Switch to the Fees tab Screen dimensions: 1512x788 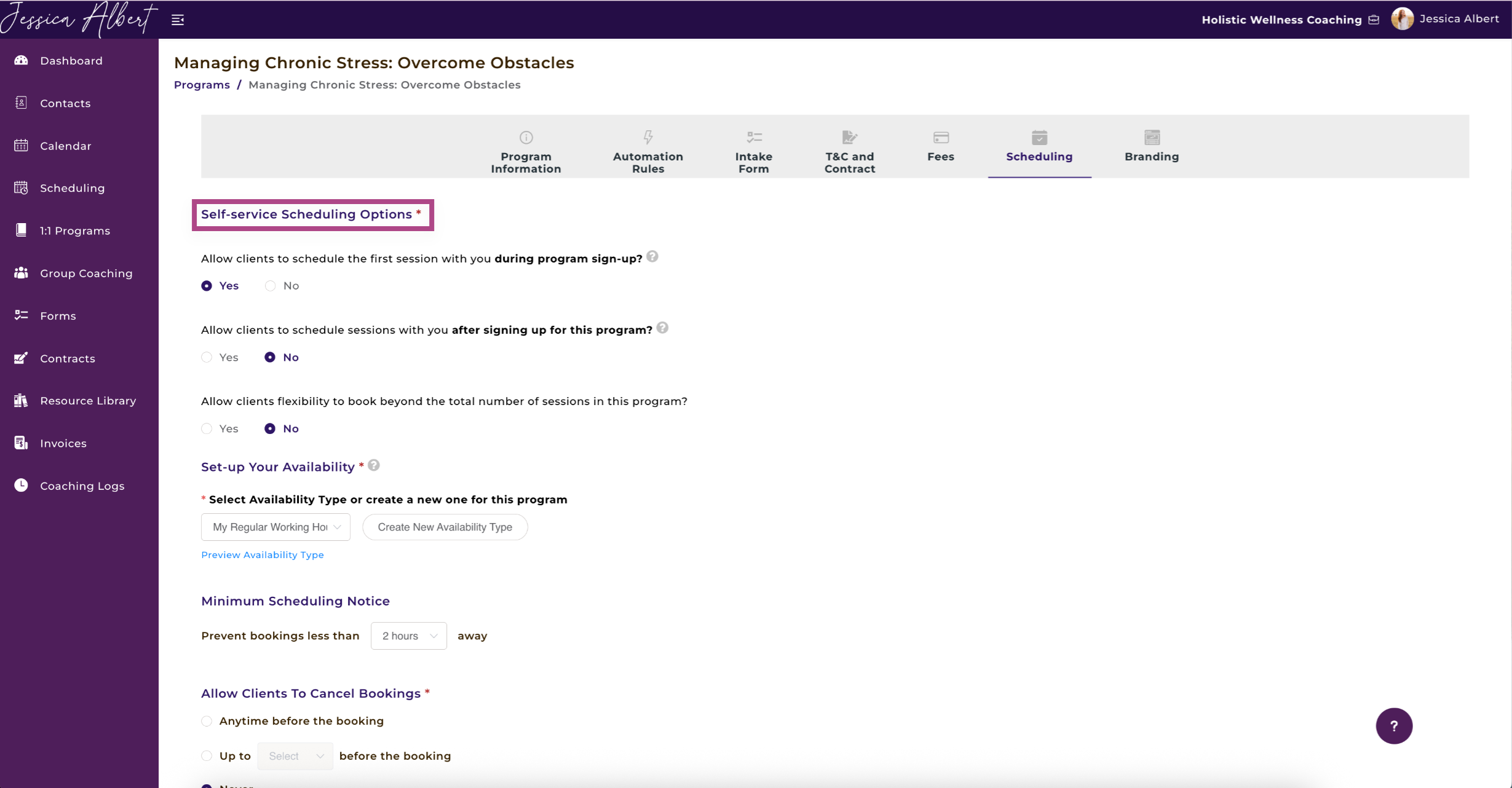click(x=940, y=147)
